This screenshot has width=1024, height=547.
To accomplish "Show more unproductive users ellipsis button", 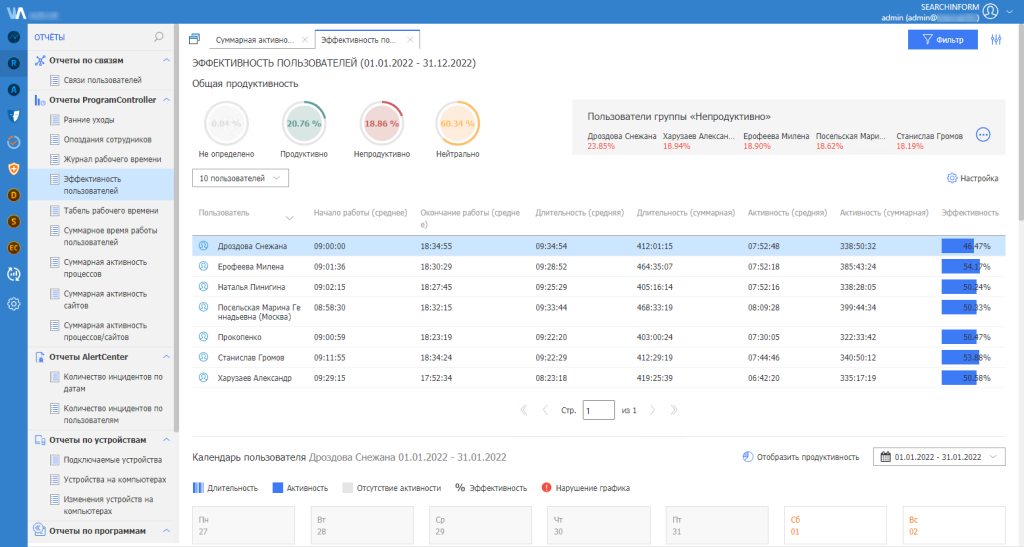I will point(983,135).
